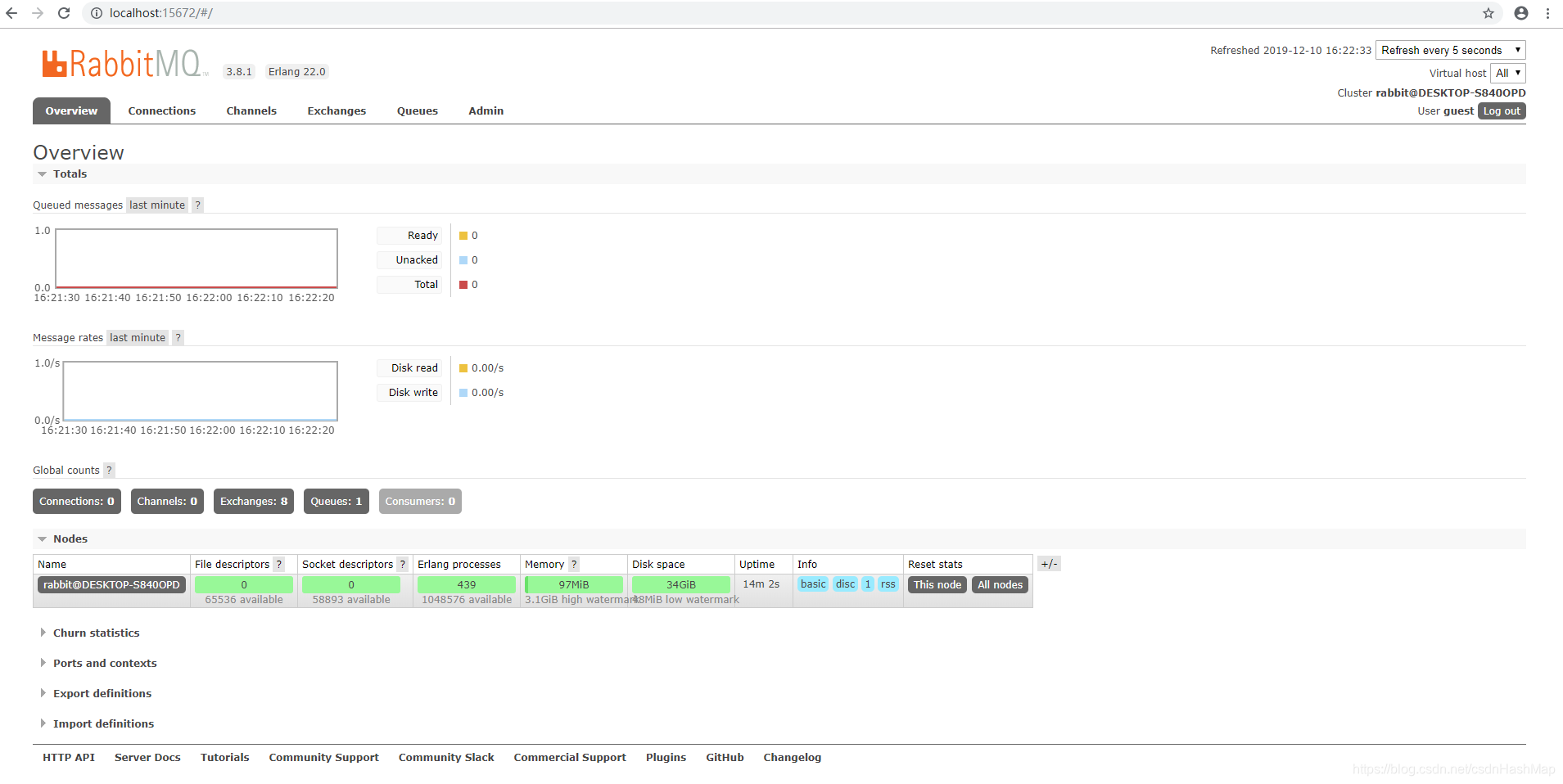
Task: Open the Commercial Support footer link
Action: click(x=570, y=758)
